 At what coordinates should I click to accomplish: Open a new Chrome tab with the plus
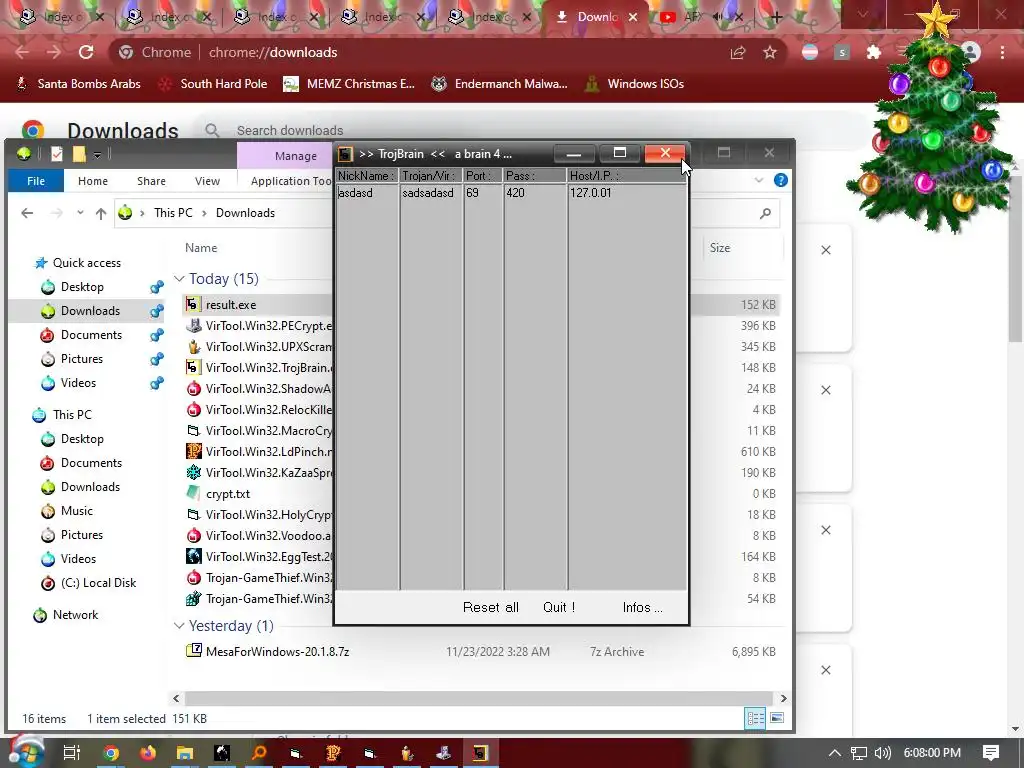point(776,18)
